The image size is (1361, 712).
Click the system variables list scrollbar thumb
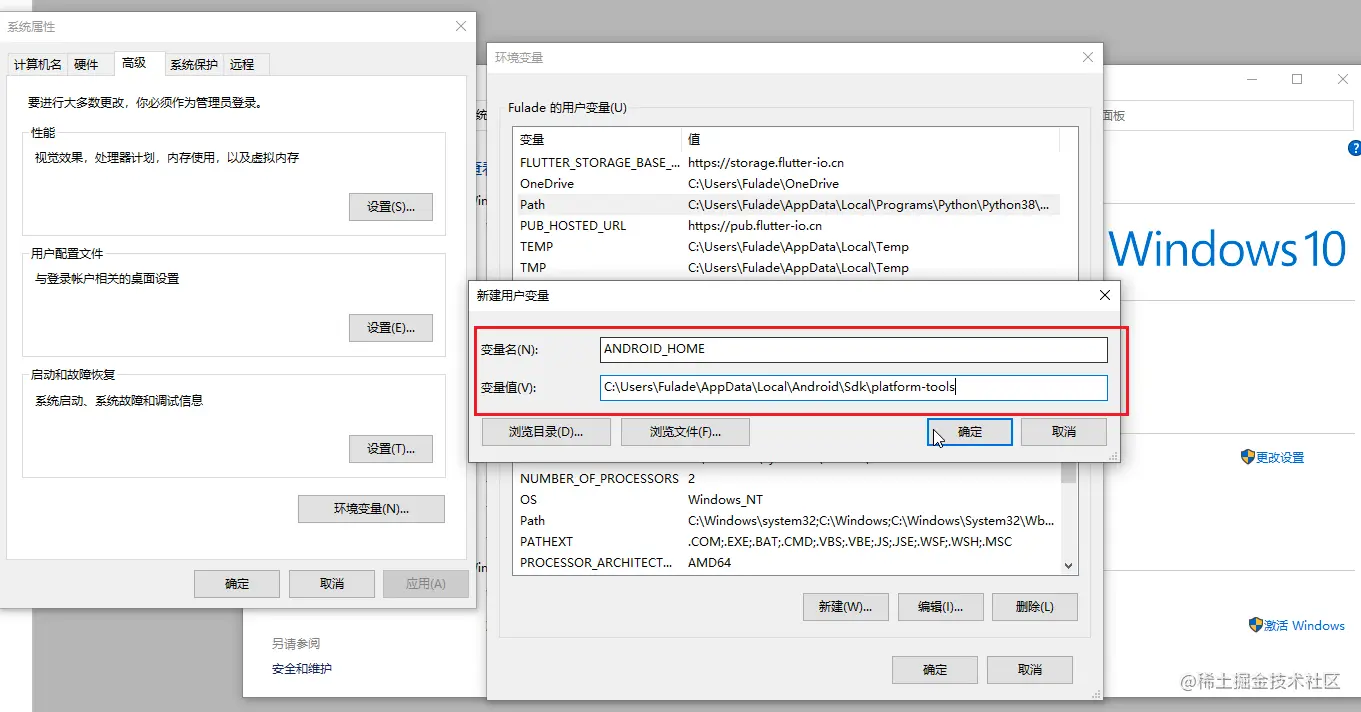[1069, 472]
